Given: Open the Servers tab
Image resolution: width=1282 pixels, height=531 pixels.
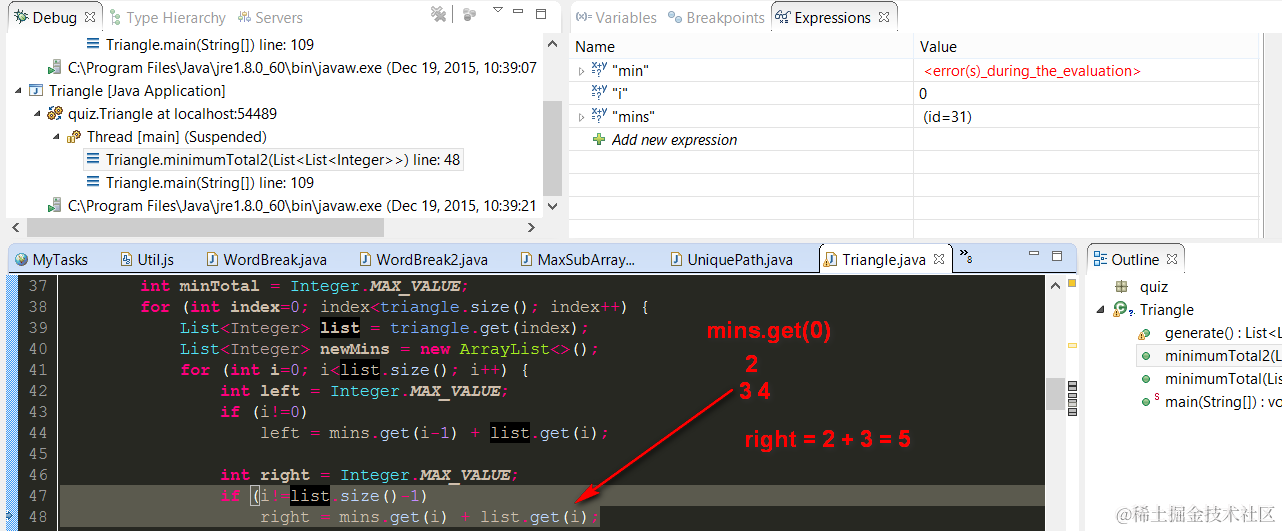Looking at the screenshot, I should 270,18.
